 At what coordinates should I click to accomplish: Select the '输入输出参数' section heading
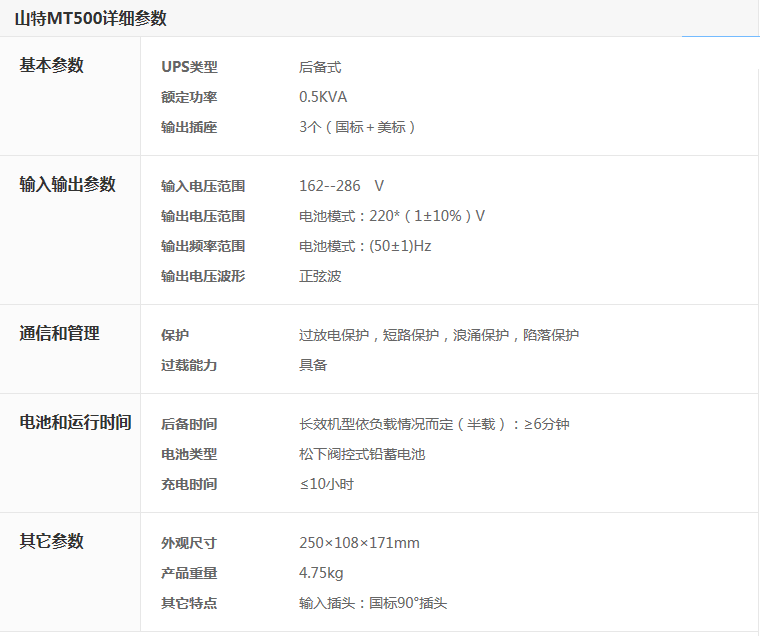(x=67, y=184)
